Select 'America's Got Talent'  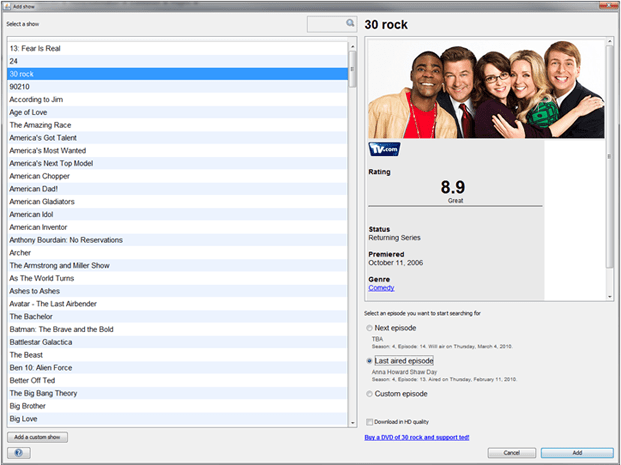point(177,138)
